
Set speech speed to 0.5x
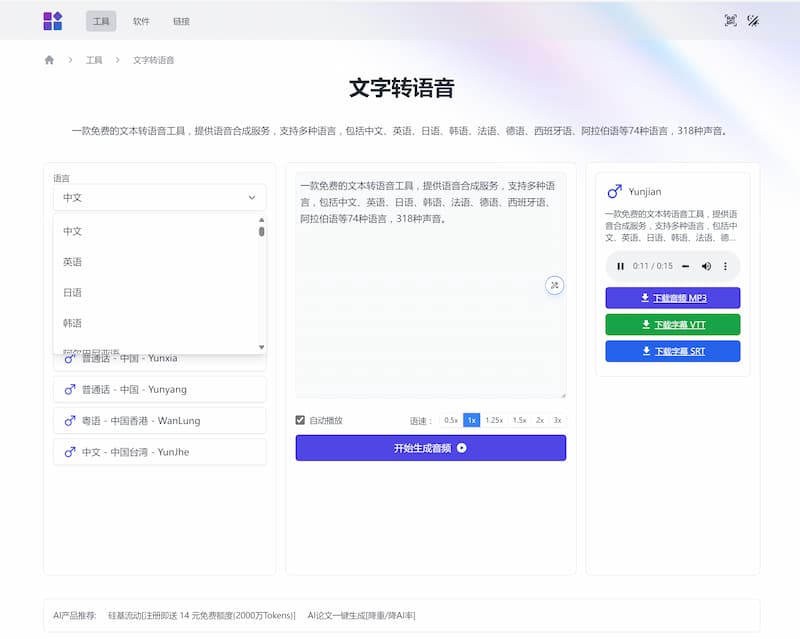pos(451,420)
